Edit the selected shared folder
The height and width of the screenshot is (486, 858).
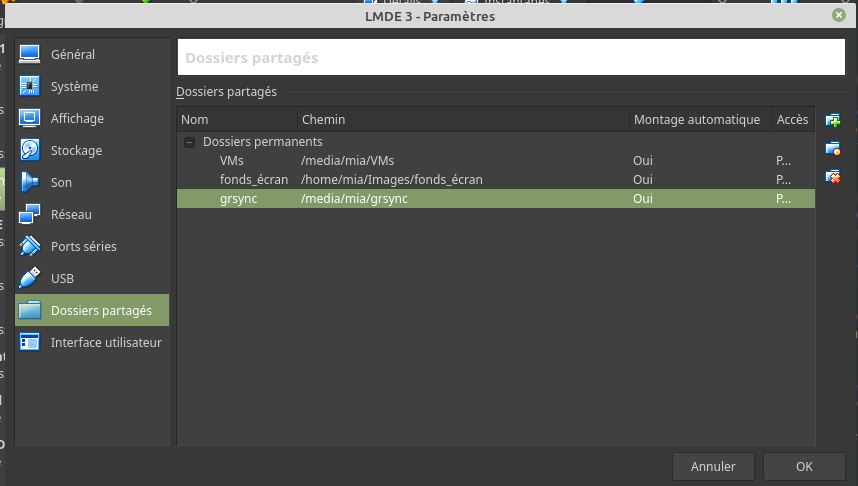click(x=833, y=148)
